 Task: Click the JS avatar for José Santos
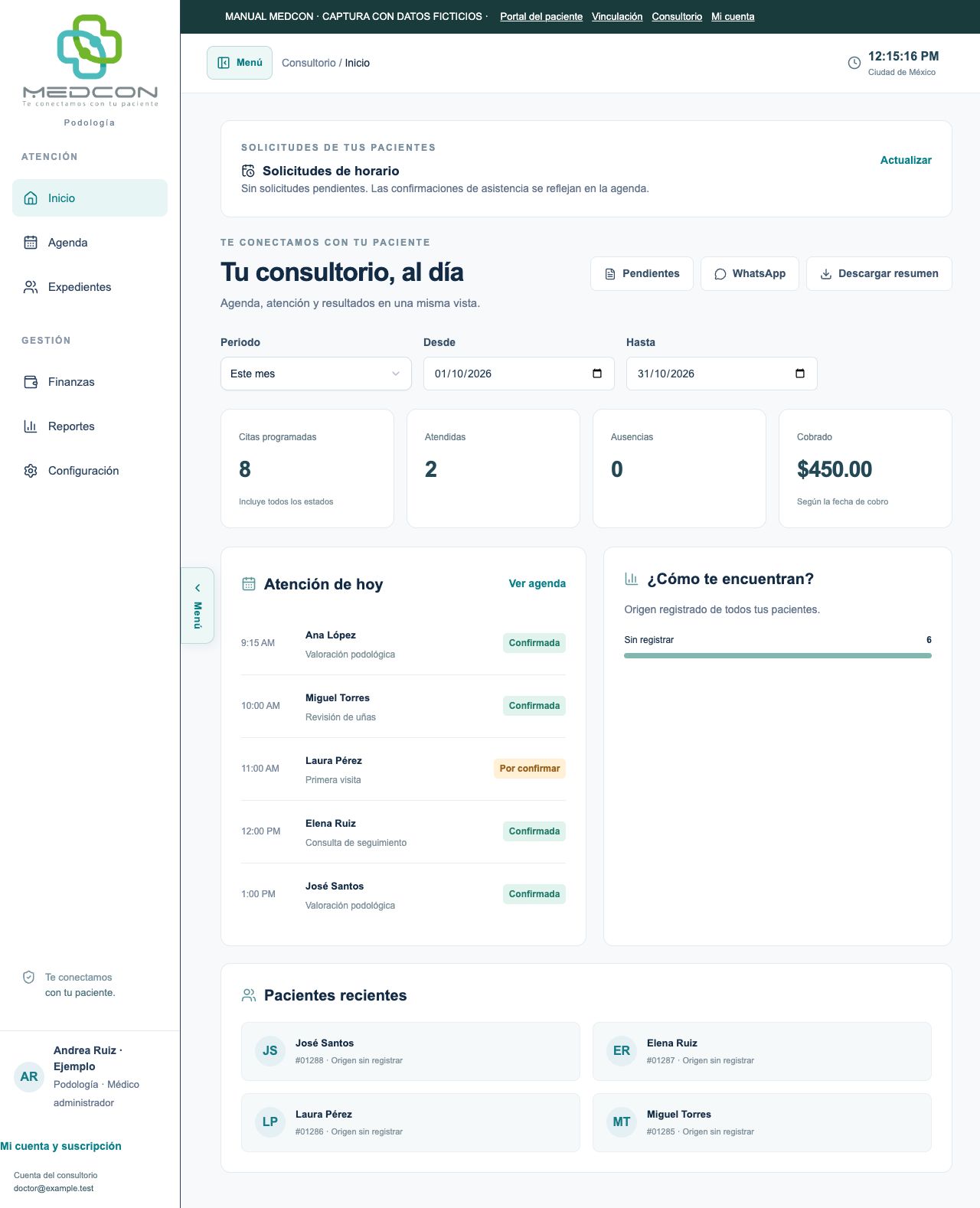click(x=270, y=1051)
